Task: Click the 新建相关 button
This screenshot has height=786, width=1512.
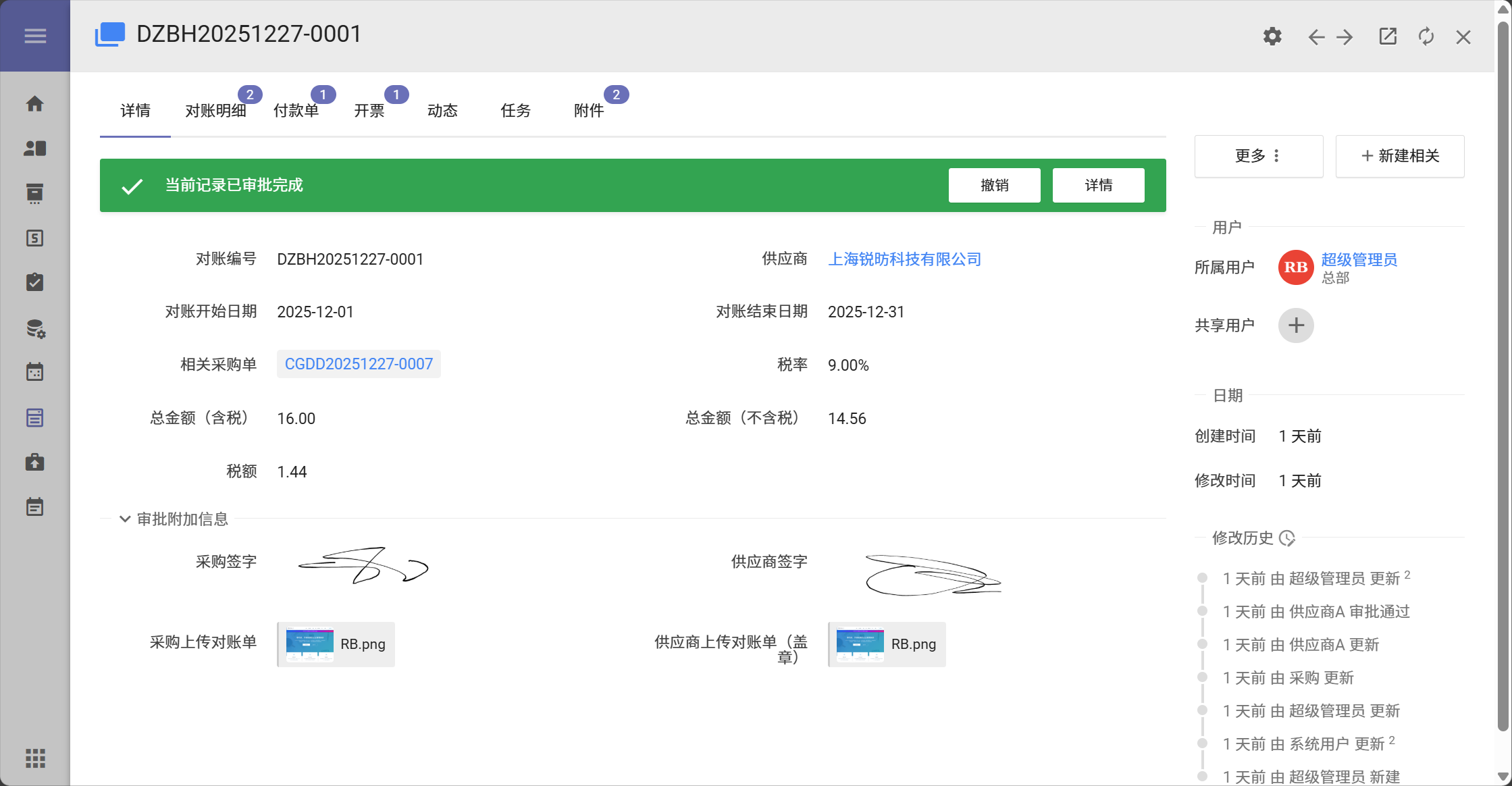Action: [x=1399, y=156]
